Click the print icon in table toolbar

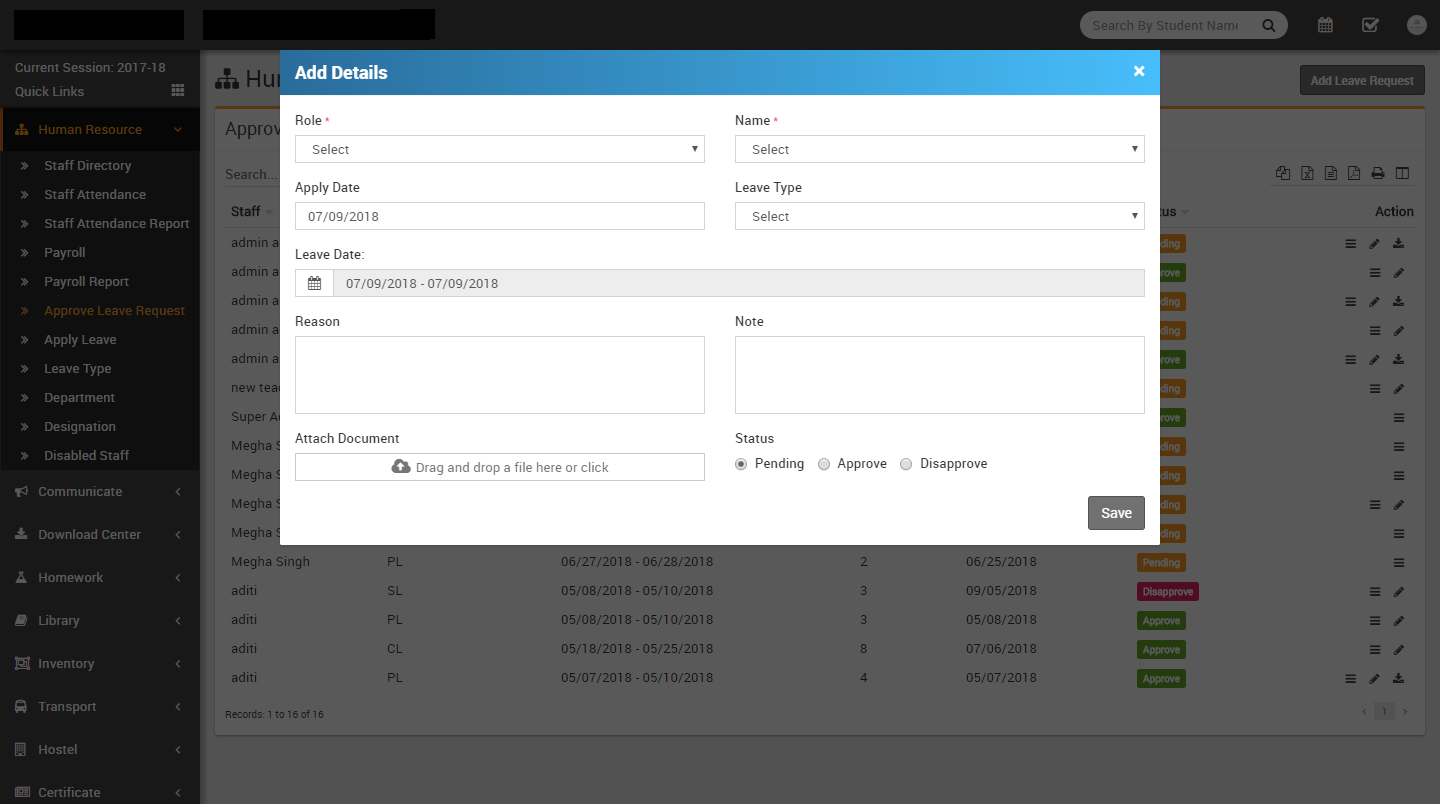point(1378,173)
